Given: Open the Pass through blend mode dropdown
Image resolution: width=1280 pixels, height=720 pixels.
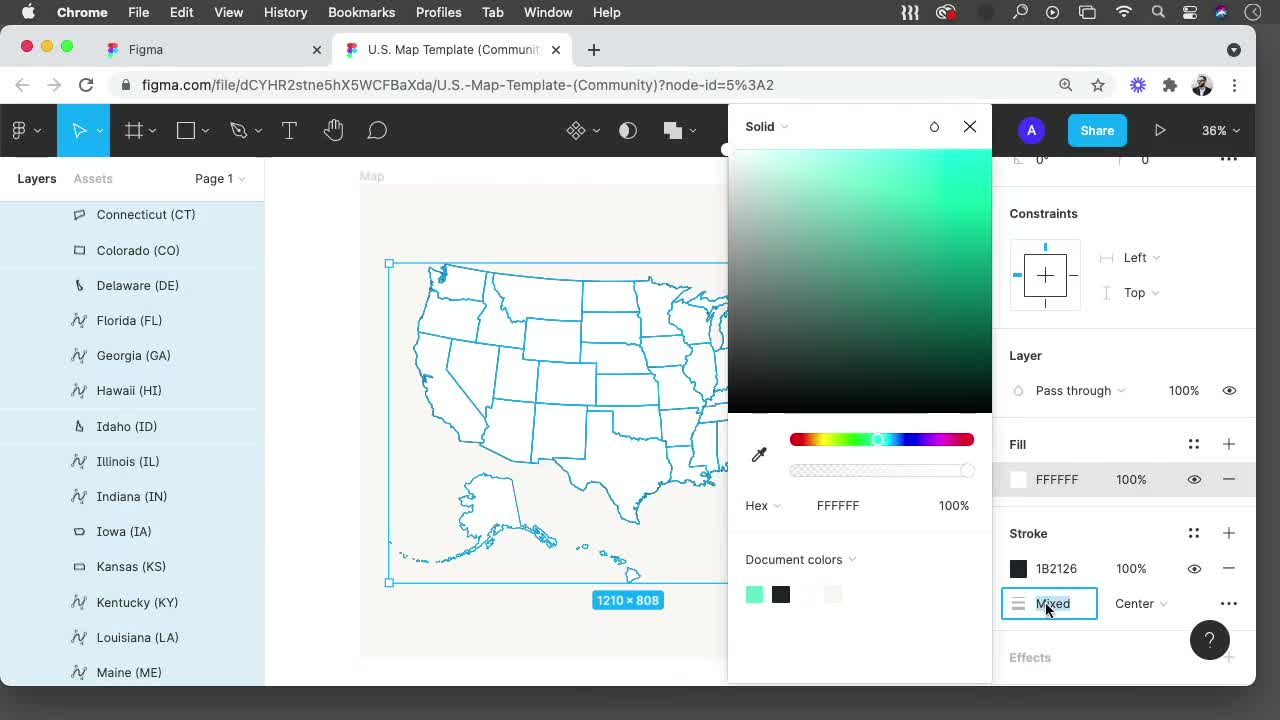Looking at the screenshot, I should click(x=1075, y=390).
